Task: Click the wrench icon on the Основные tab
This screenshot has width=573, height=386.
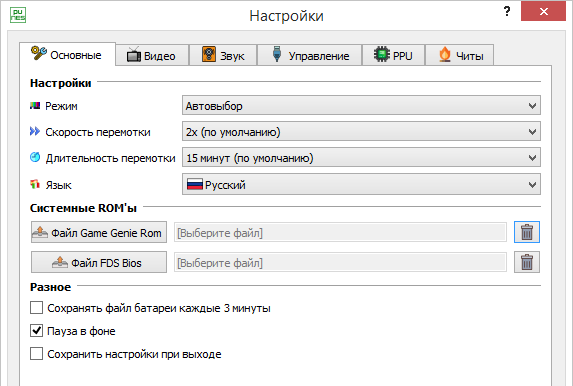Action: tap(38, 53)
